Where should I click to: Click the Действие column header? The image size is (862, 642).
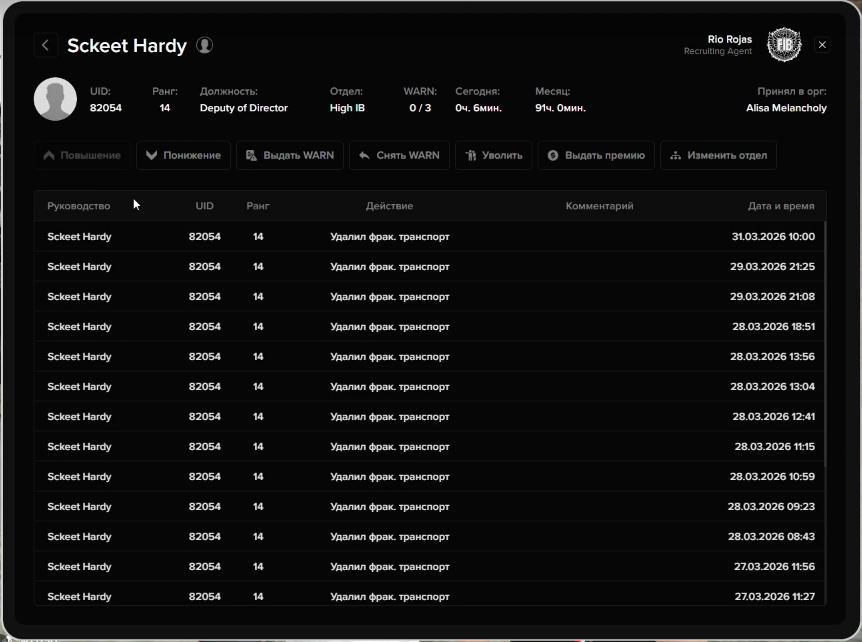tap(389, 206)
